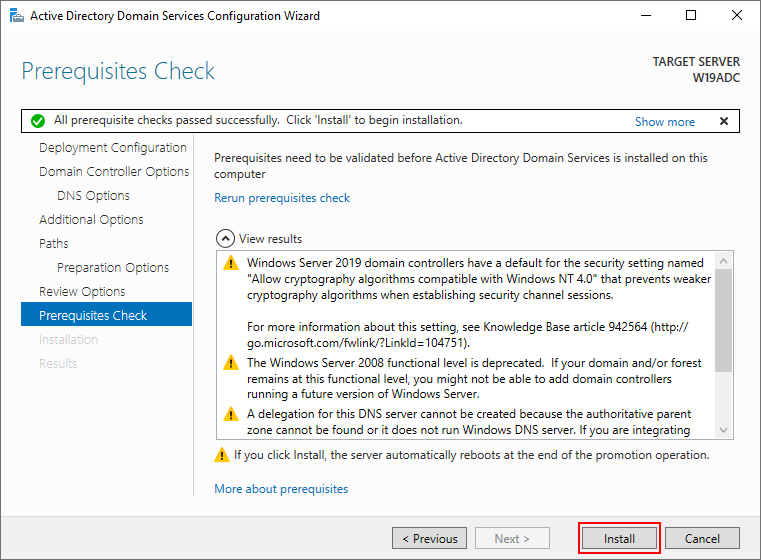The height and width of the screenshot is (560, 761).
Task: Click the warning icon beside reboot notice
Action: click(222, 455)
